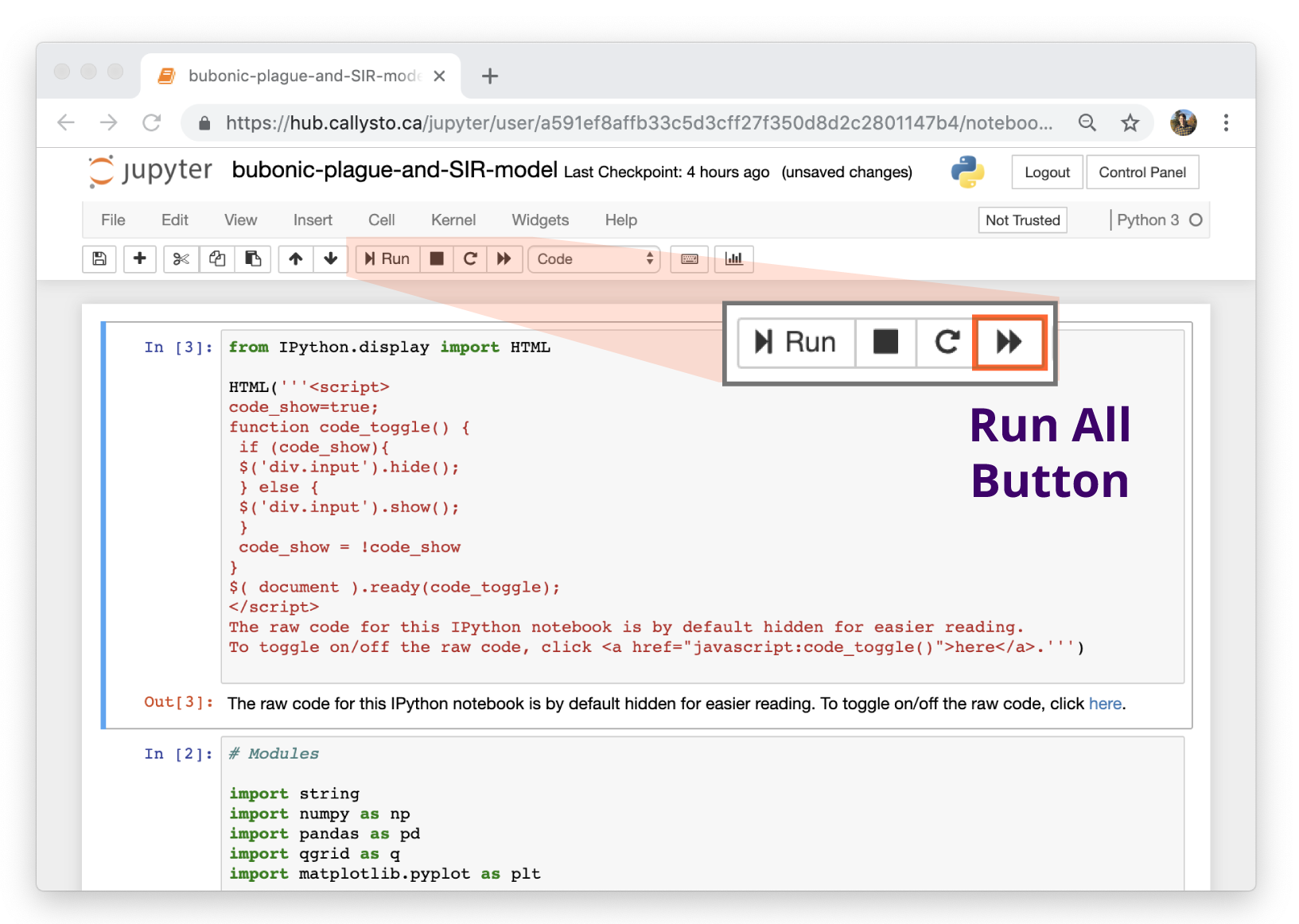
Task: Click the Not Trusted button
Action: [x=1023, y=220]
